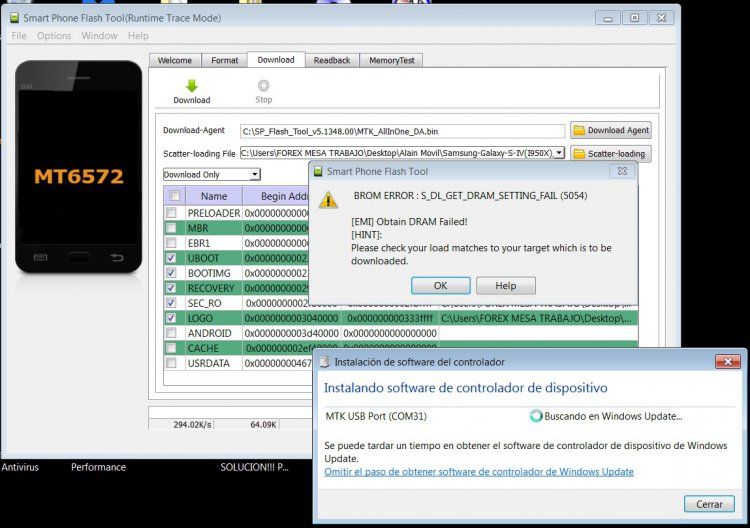
Task: Open the File menu
Action: 19,36
